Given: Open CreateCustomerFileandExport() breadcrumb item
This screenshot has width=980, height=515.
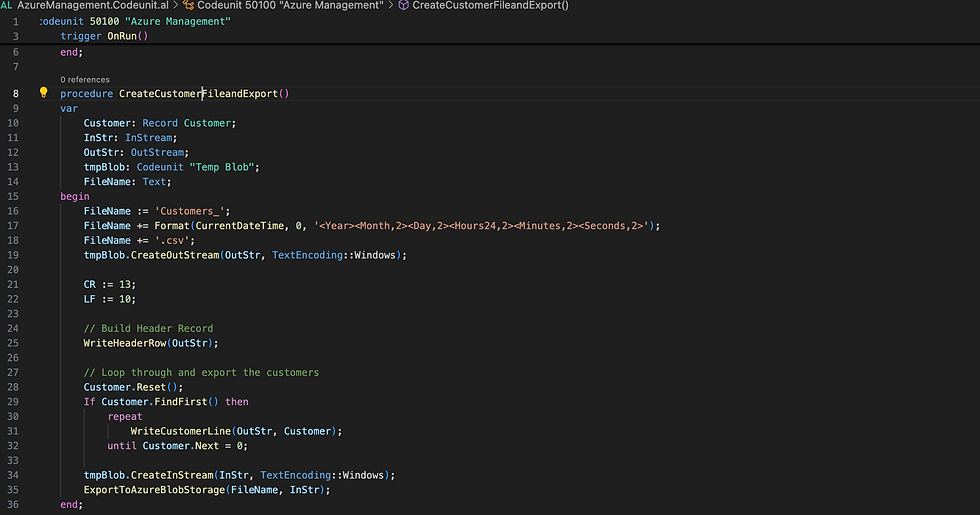Looking at the screenshot, I should pyautogui.click(x=491, y=5).
